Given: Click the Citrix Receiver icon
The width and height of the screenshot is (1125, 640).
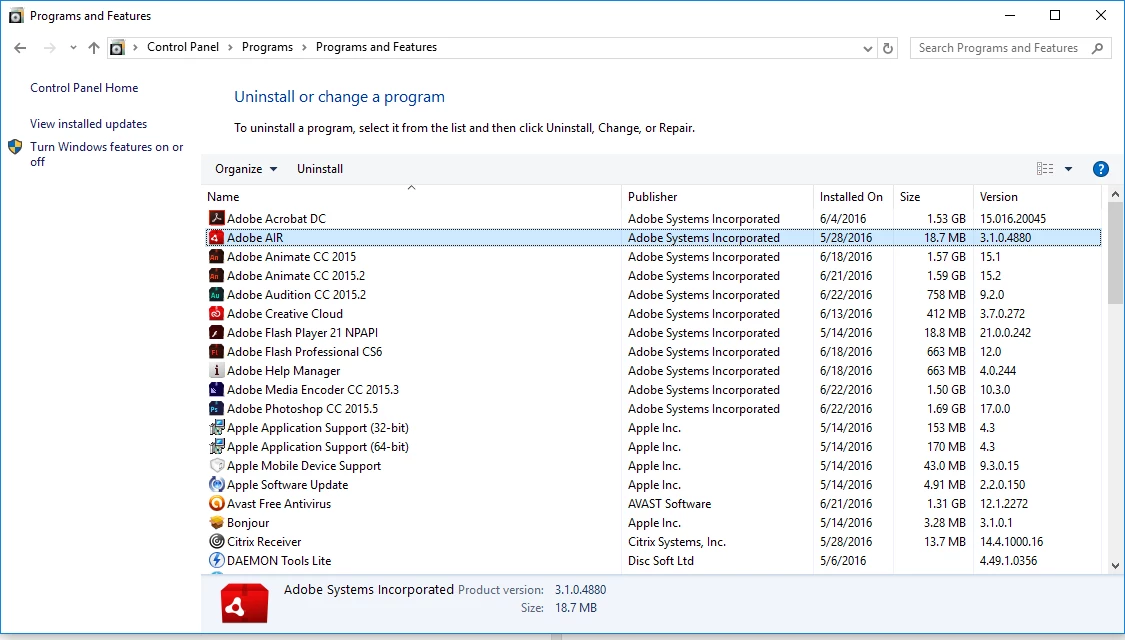Looking at the screenshot, I should click(216, 542).
